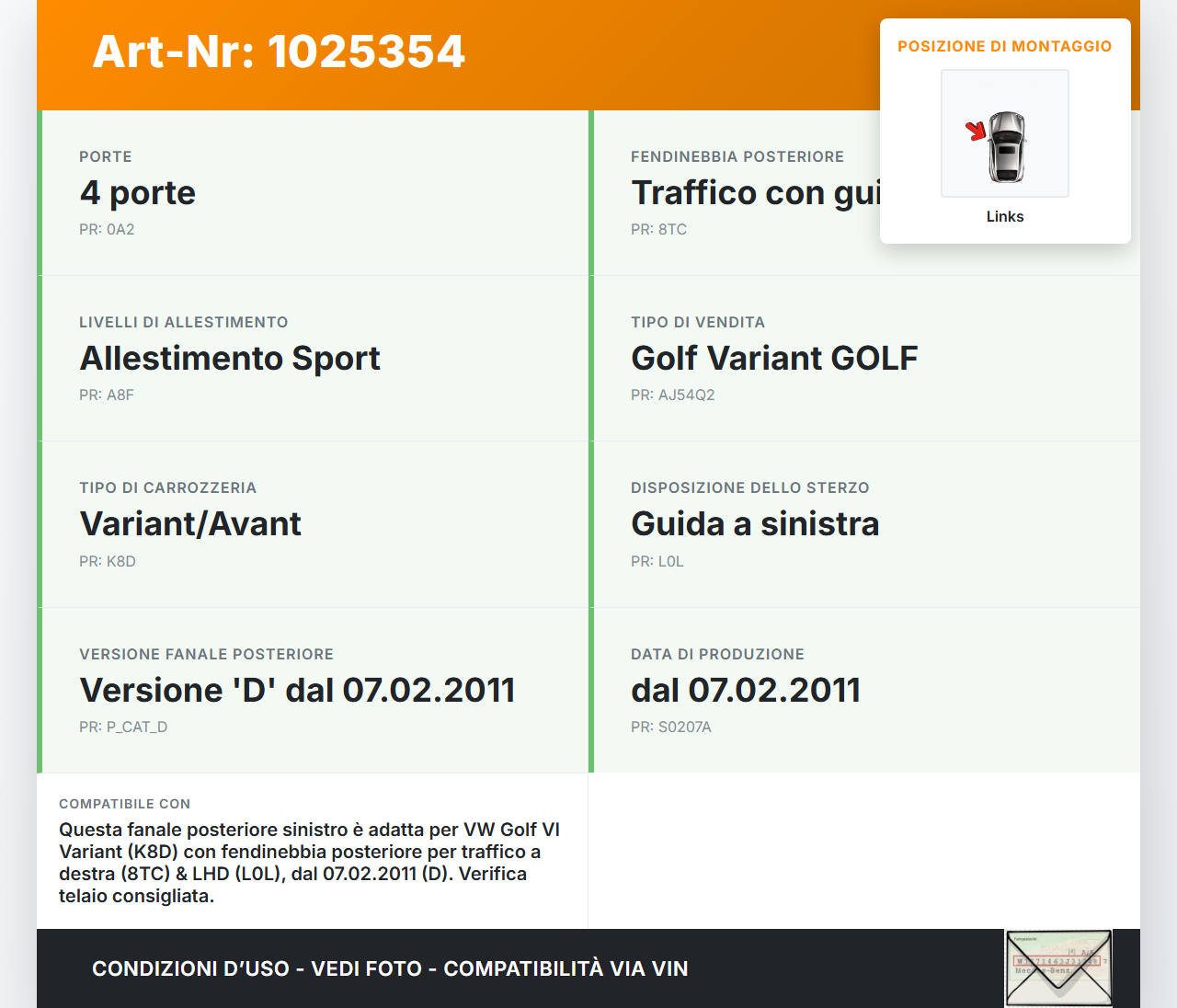1177x1008 pixels.
Task: Expand the FENDINEBBIA POSTERIORE section
Action: (x=737, y=156)
